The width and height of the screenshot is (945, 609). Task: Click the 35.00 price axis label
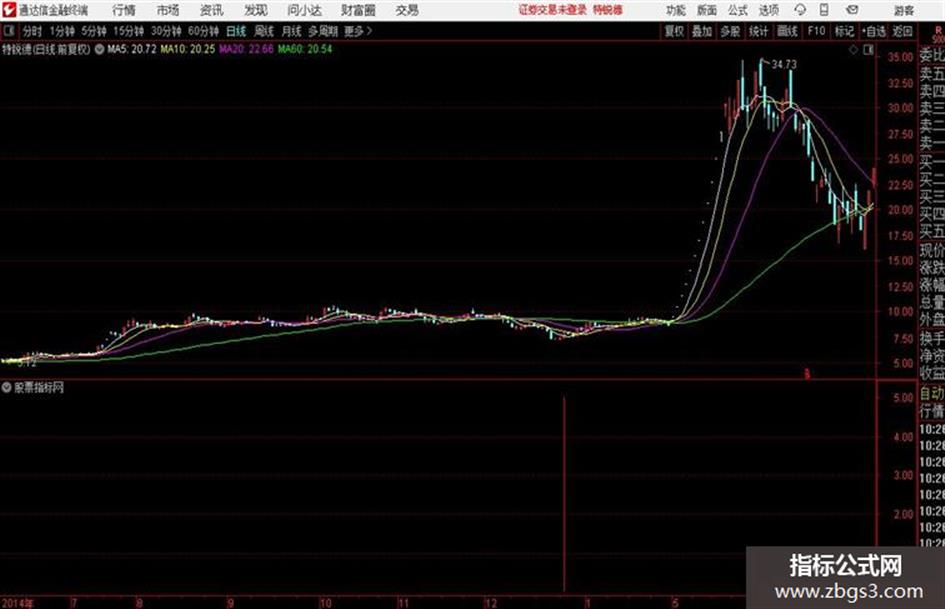click(900, 57)
